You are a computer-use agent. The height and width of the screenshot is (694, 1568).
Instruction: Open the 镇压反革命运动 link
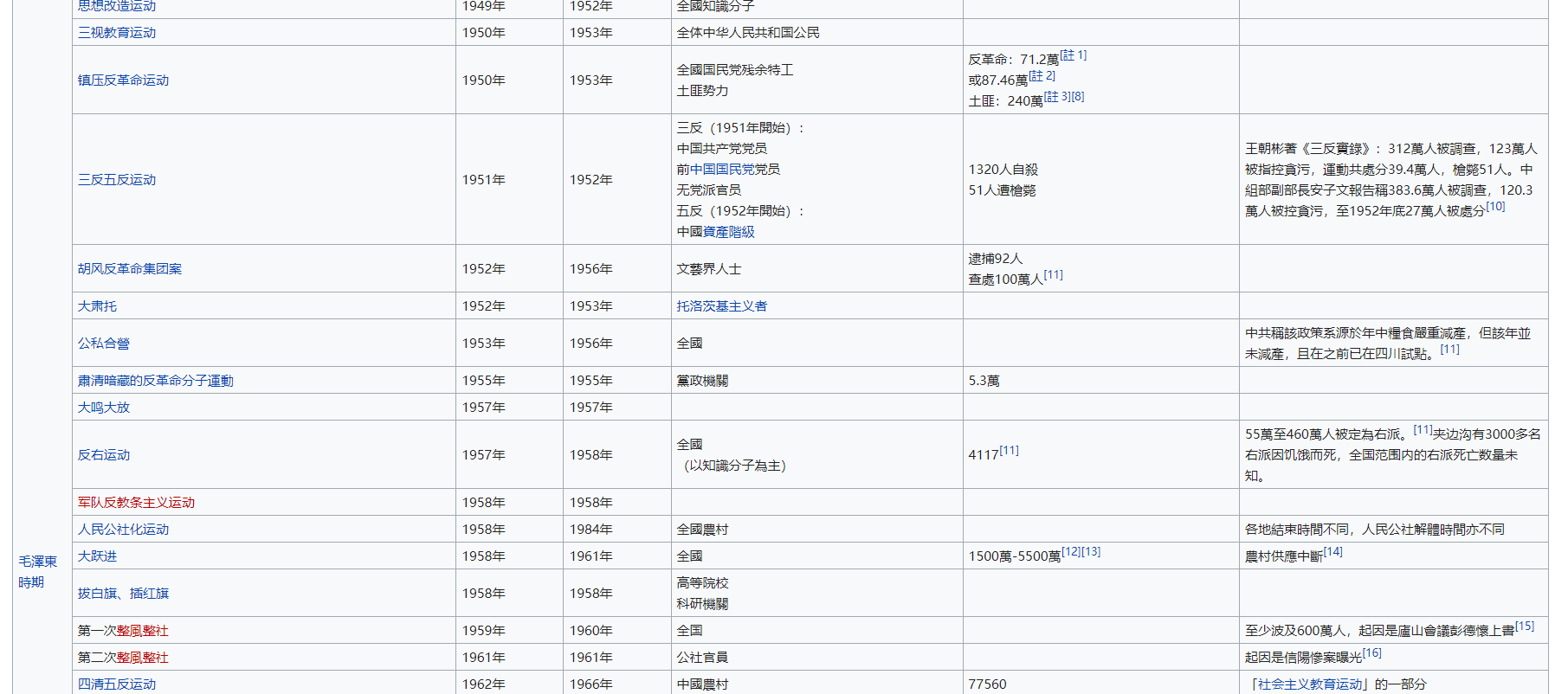(x=123, y=80)
